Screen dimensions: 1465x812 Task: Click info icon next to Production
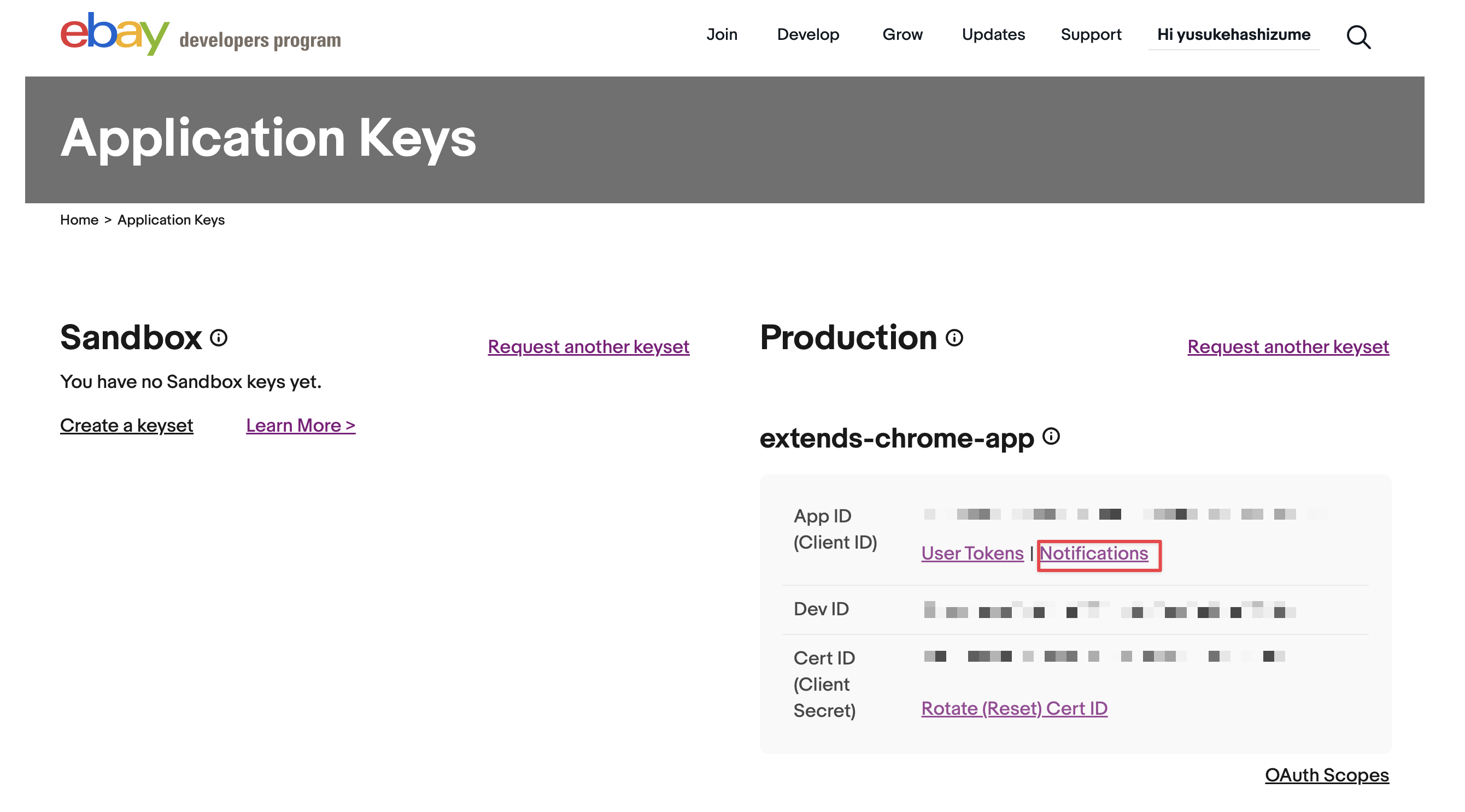(x=954, y=338)
